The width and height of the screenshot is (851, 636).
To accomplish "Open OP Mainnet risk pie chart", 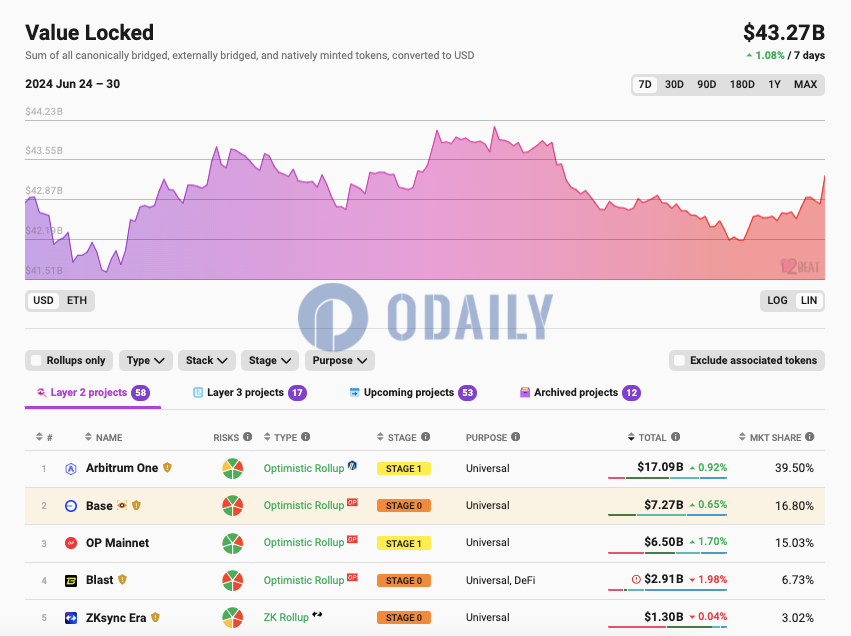I will [x=232, y=543].
